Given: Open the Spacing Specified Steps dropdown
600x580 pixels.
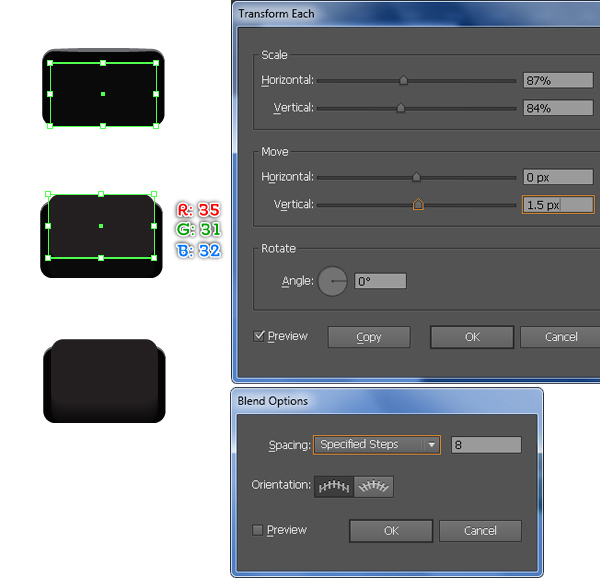Looking at the screenshot, I should pos(377,445).
